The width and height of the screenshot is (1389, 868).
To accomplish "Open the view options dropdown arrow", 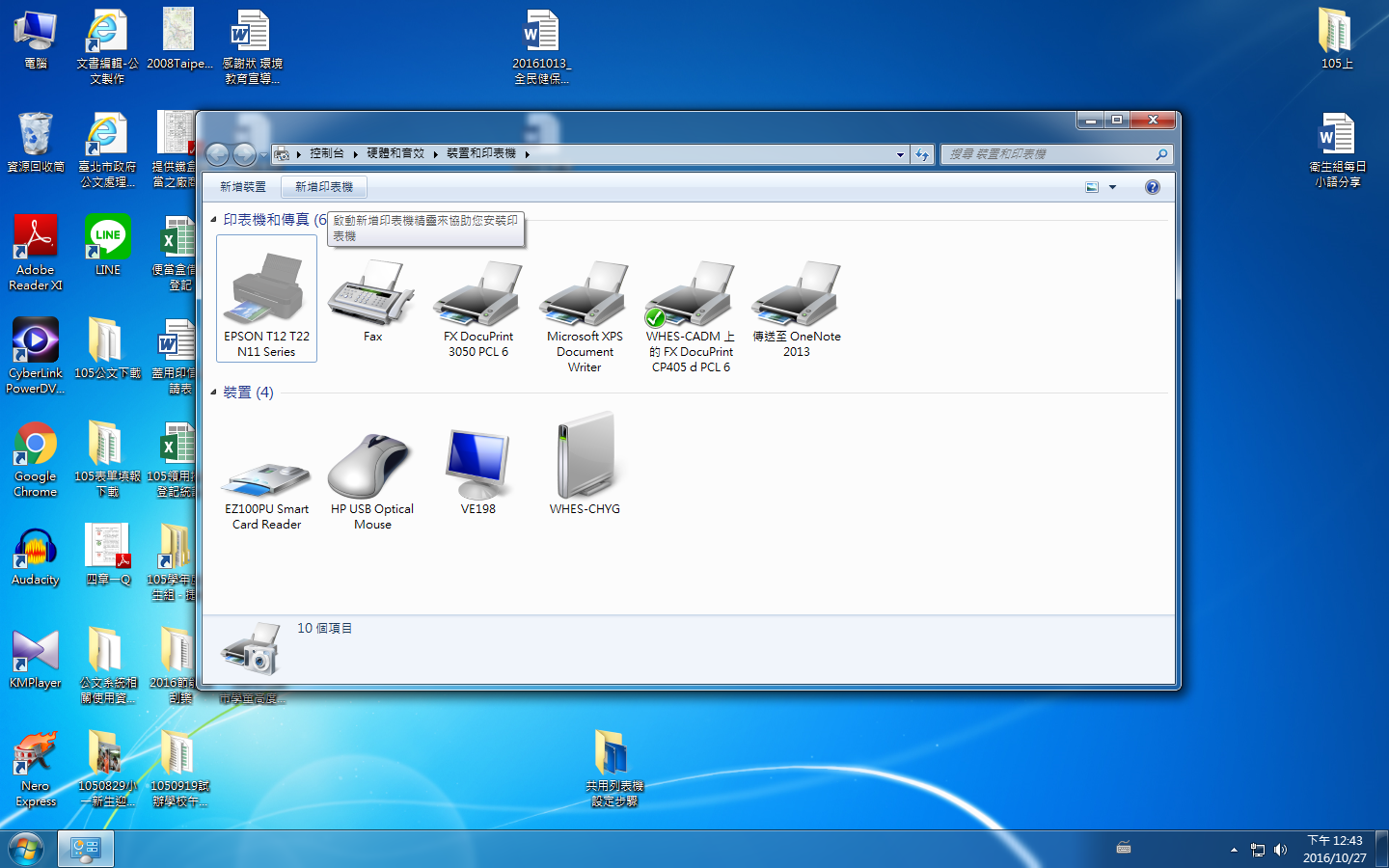I will point(1112,187).
